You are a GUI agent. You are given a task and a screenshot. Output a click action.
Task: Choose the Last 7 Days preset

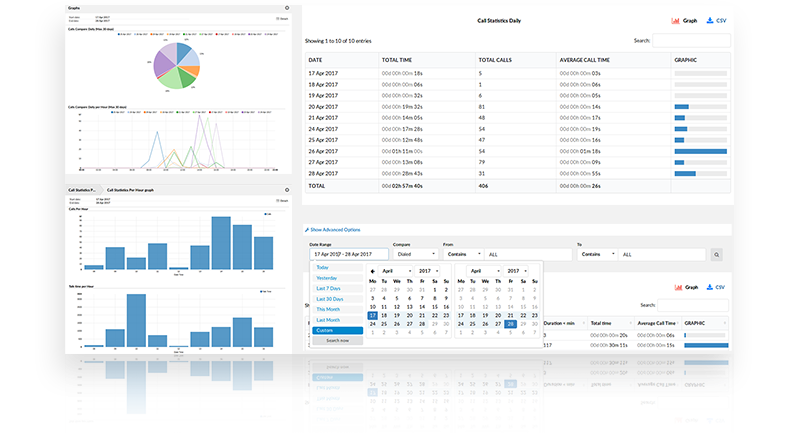337,289
